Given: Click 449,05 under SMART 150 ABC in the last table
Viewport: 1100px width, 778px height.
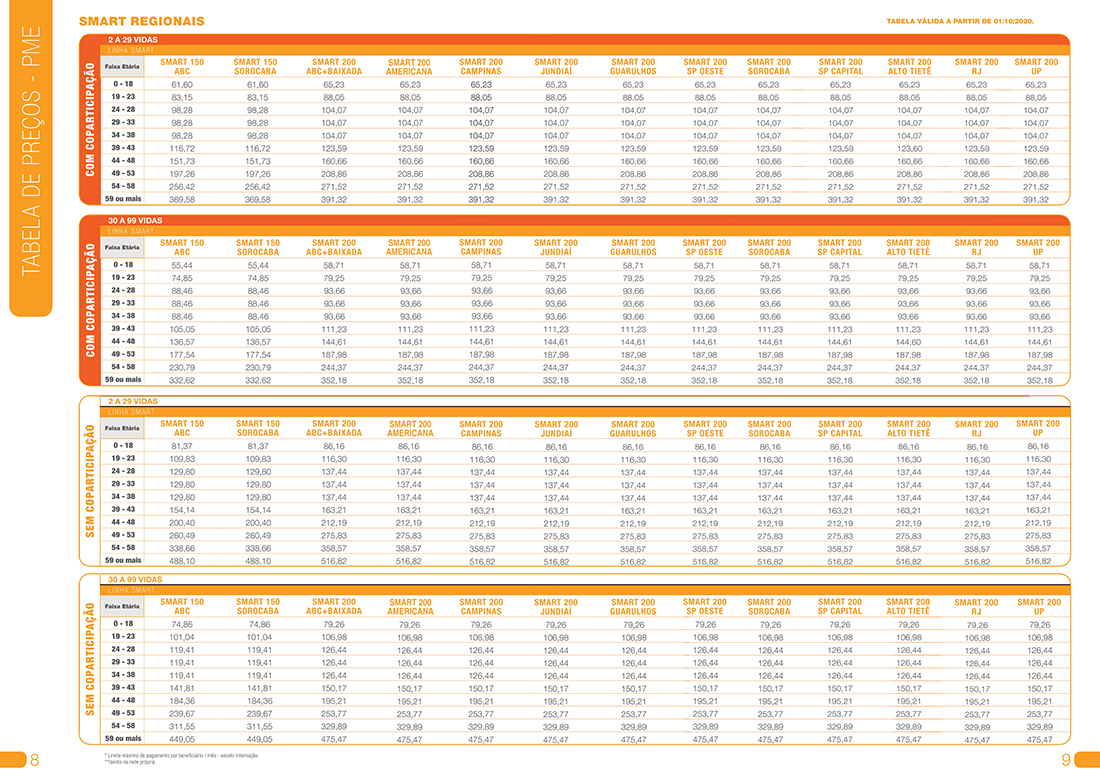Looking at the screenshot, I should (182, 739).
